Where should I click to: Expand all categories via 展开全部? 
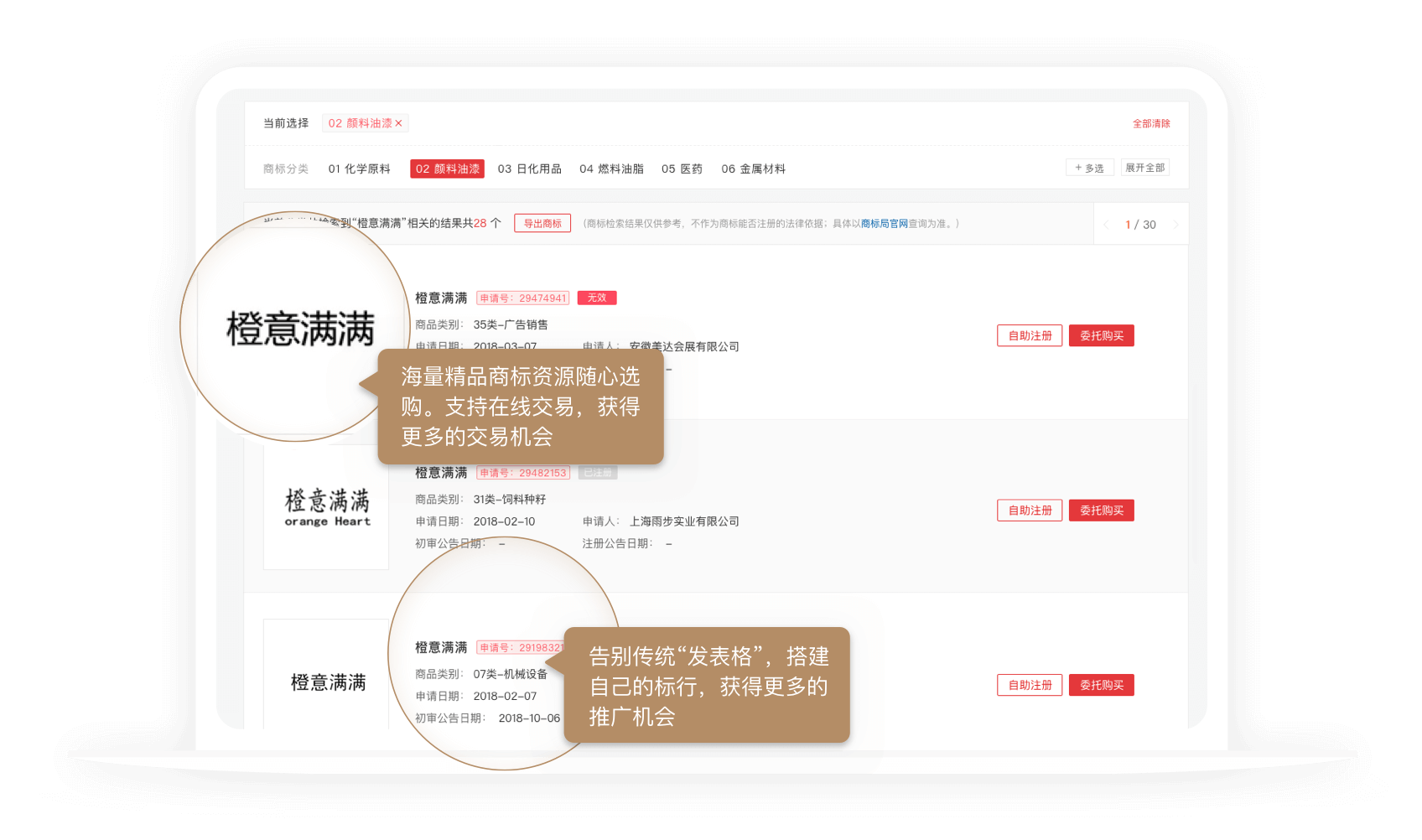(x=1145, y=167)
